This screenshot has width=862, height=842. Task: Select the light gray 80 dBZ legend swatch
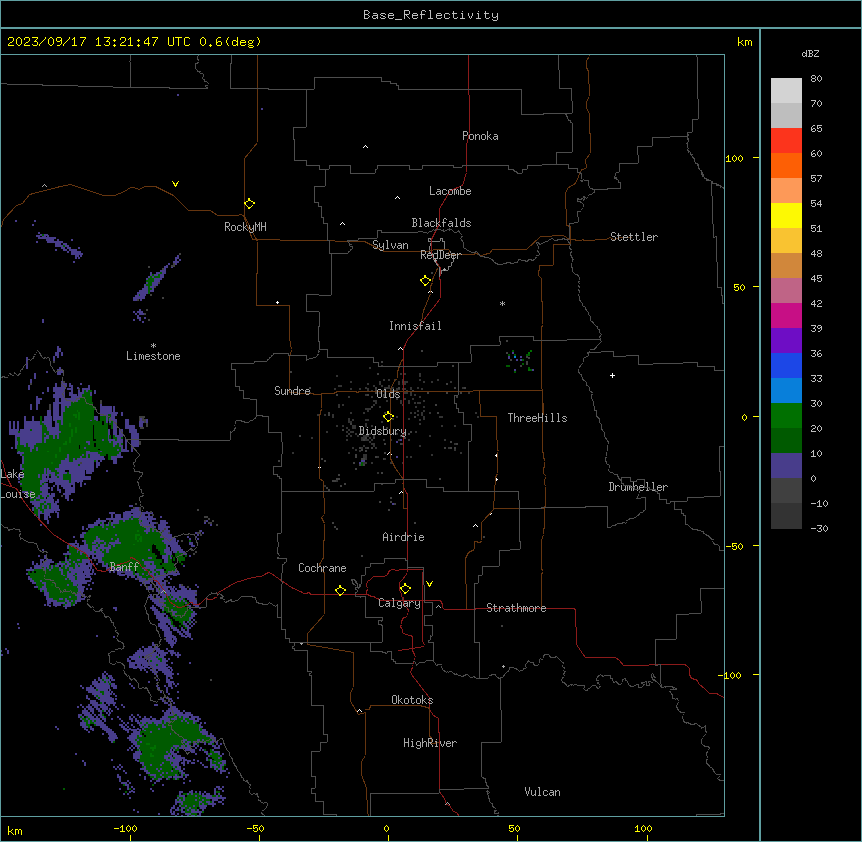[786, 91]
